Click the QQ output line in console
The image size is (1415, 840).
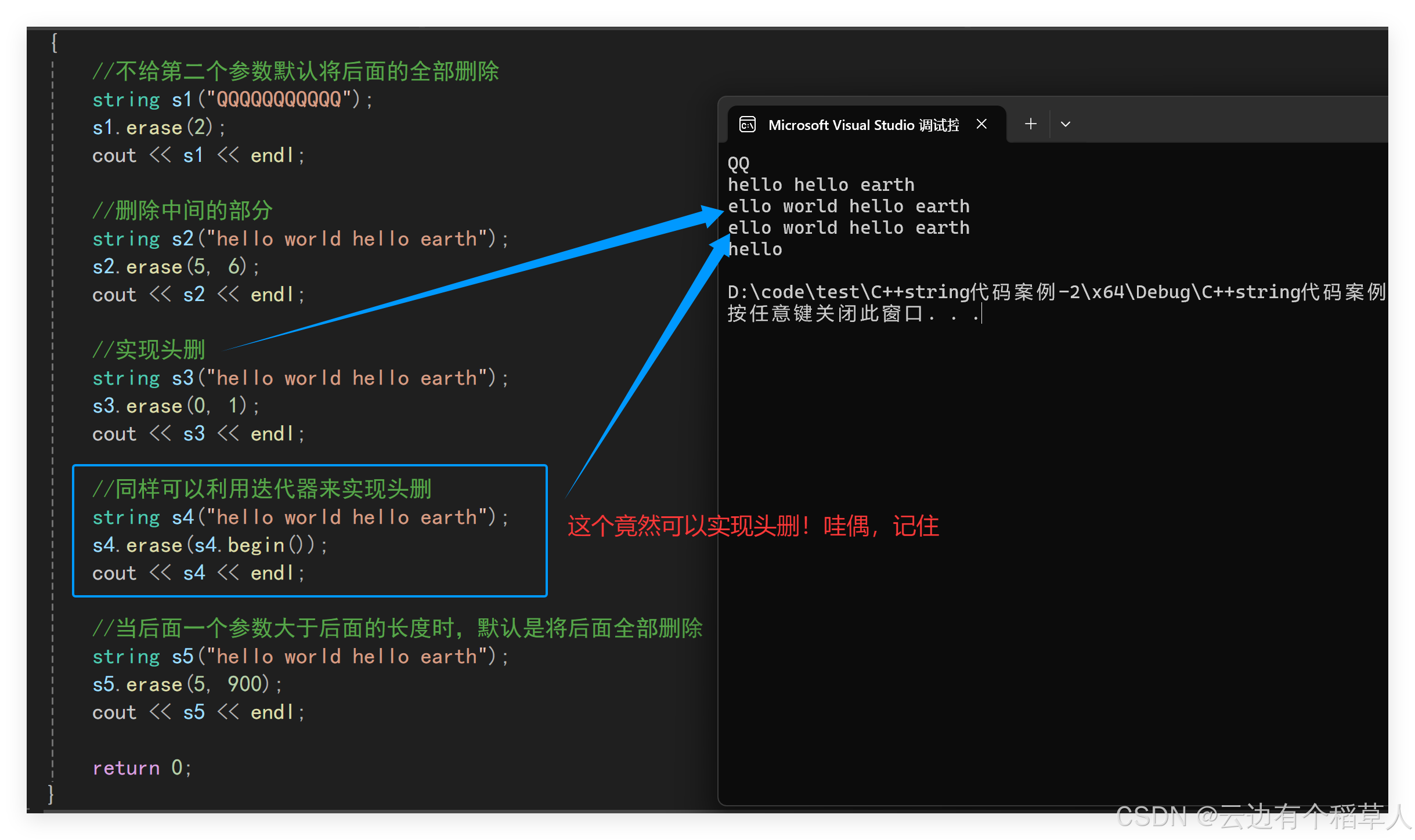738,163
